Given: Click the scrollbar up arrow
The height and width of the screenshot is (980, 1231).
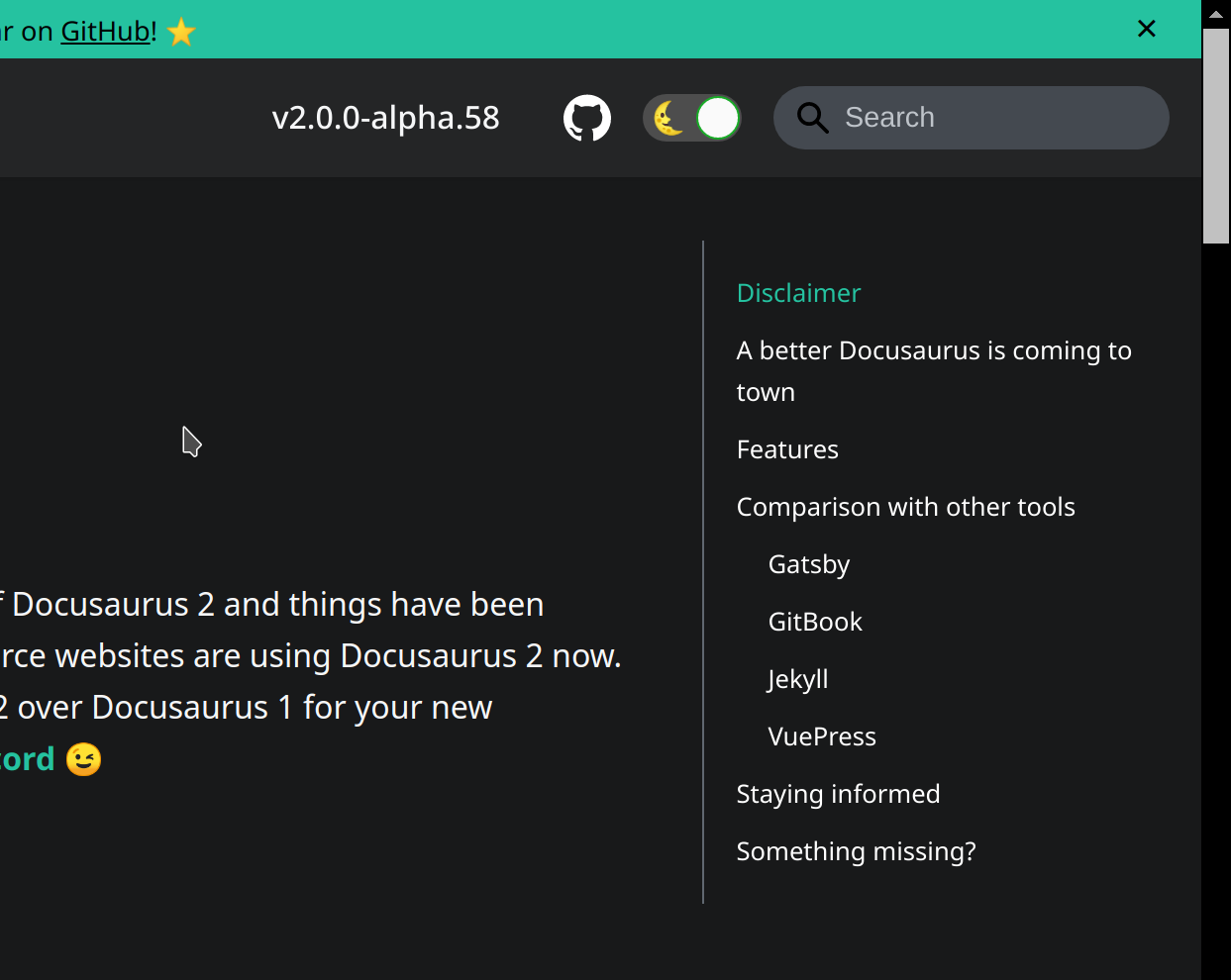Looking at the screenshot, I should pos(1215,14).
